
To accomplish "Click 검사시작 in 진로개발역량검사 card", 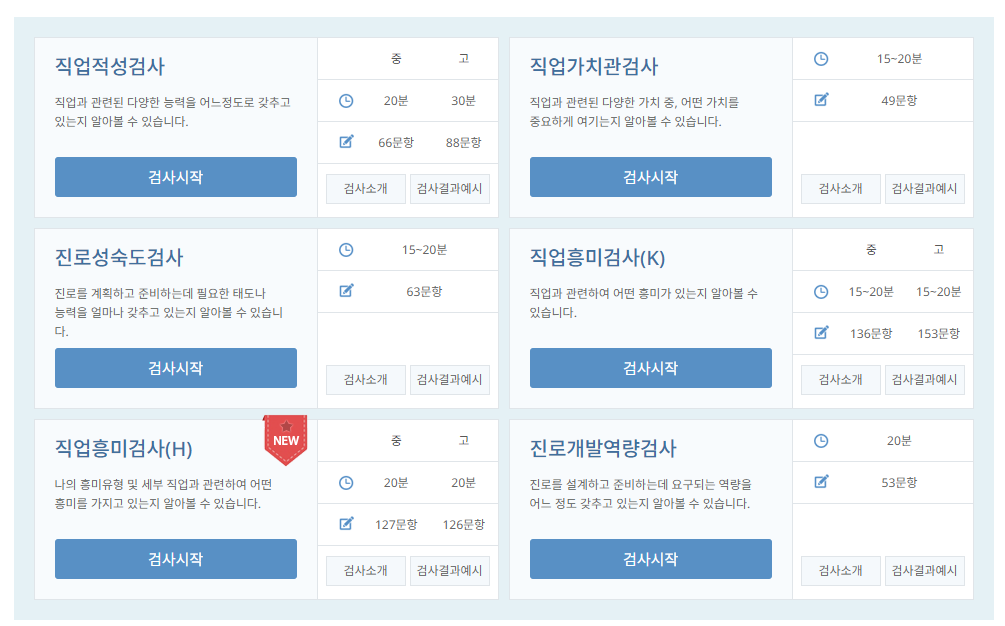I will 651,559.
